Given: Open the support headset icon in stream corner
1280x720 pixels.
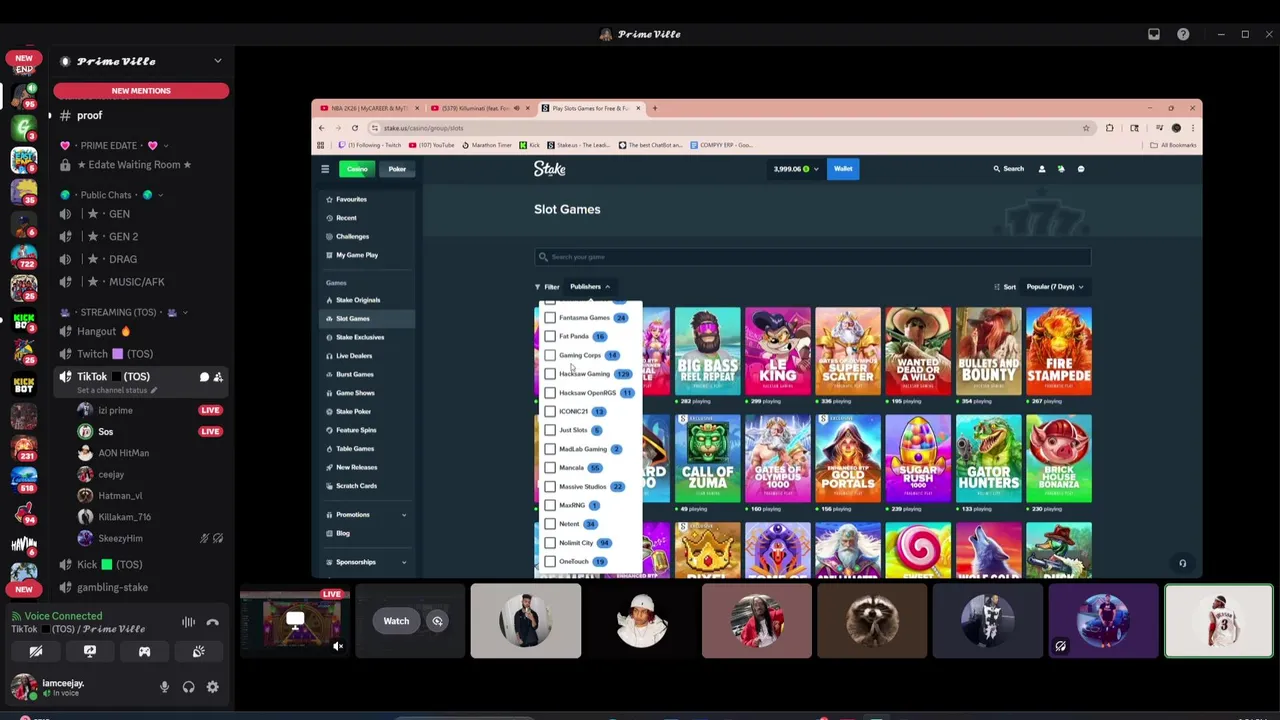Looking at the screenshot, I should (1182, 563).
